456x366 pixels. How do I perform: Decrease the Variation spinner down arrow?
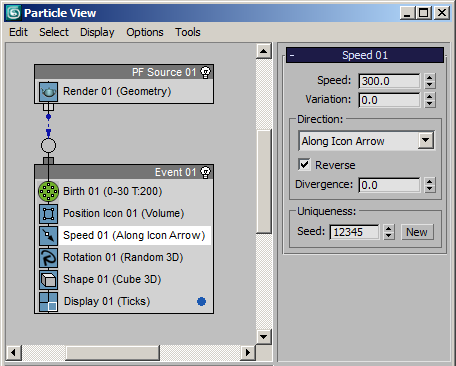click(429, 104)
